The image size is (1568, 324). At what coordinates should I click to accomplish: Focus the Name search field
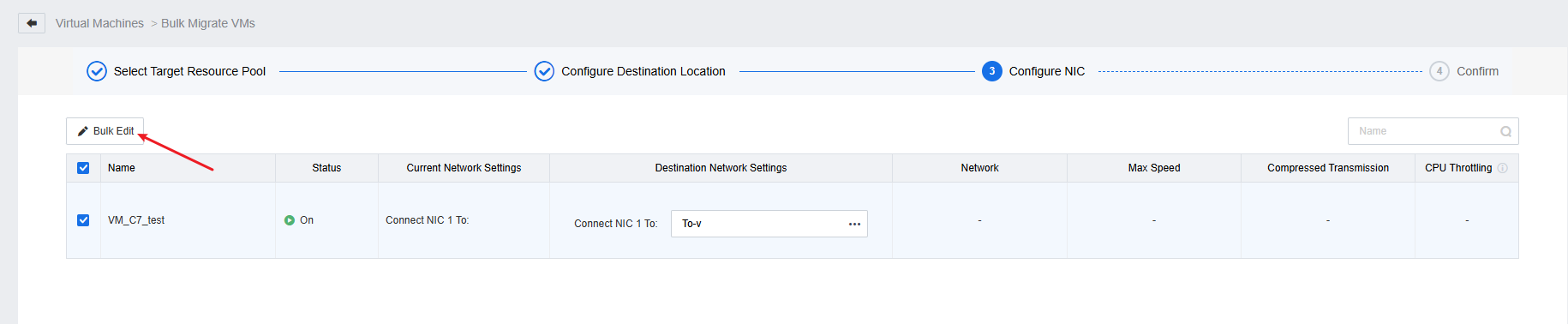pos(1433,131)
